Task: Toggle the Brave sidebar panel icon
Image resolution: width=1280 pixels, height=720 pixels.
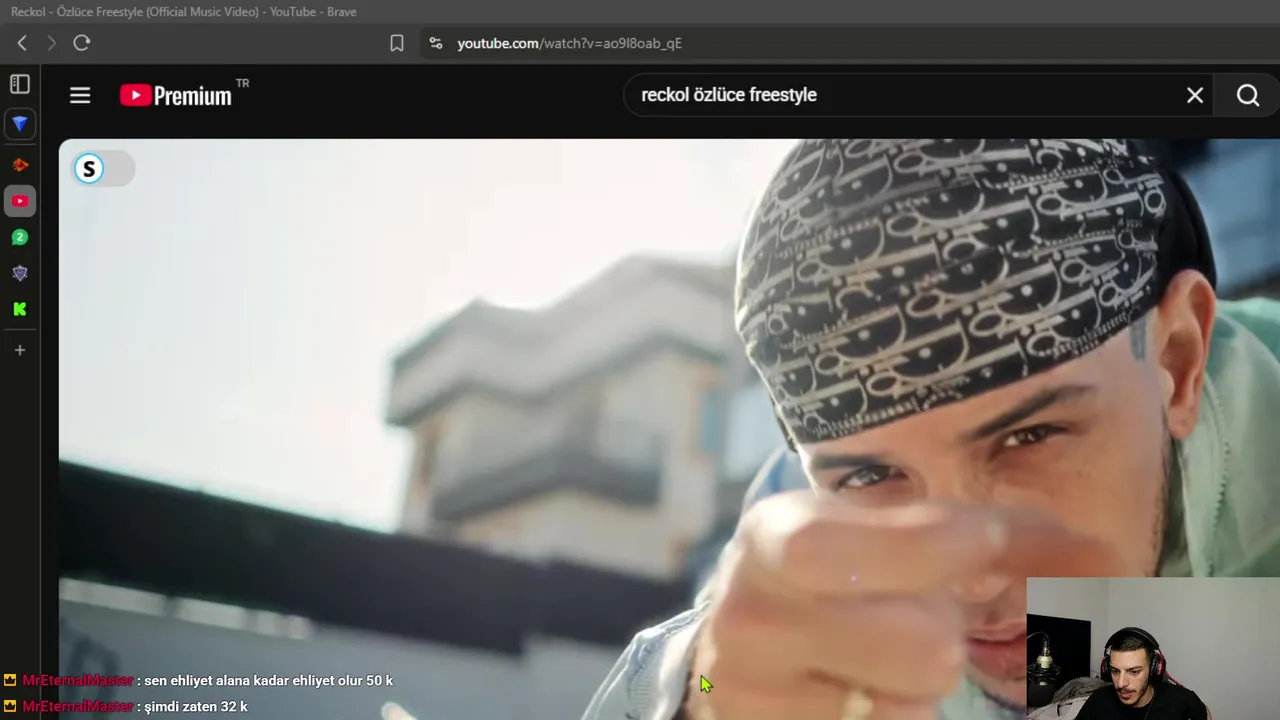Action: (20, 84)
